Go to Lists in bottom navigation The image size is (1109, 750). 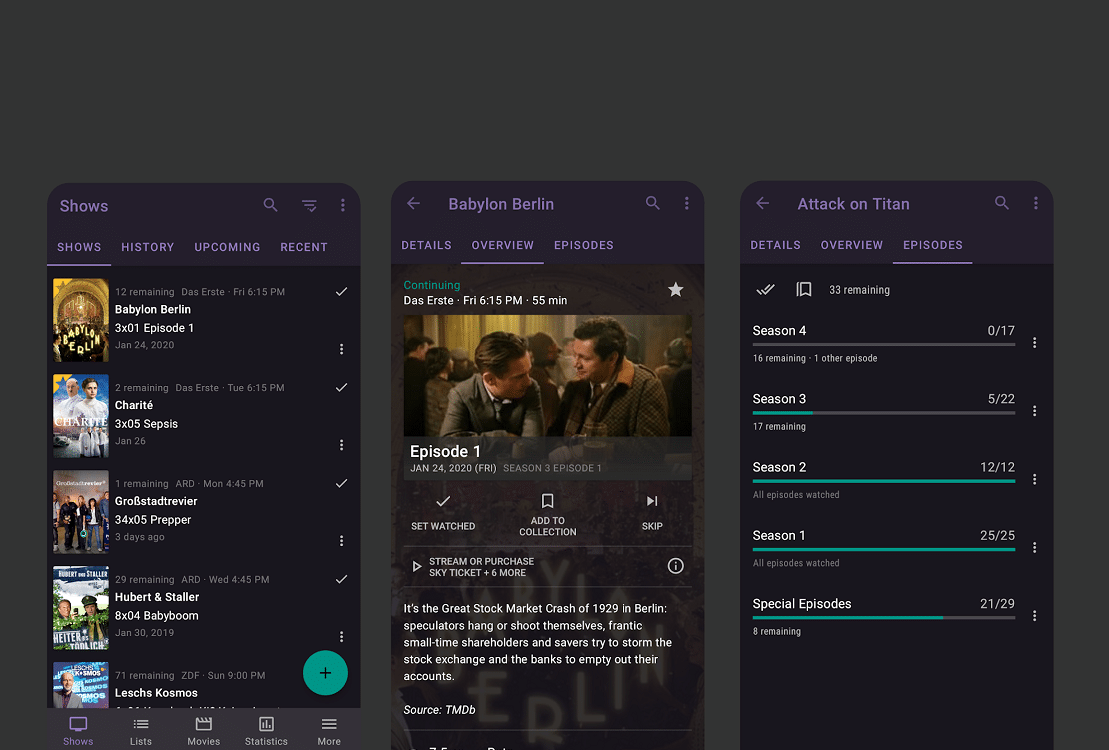pyautogui.click(x=141, y=731)
